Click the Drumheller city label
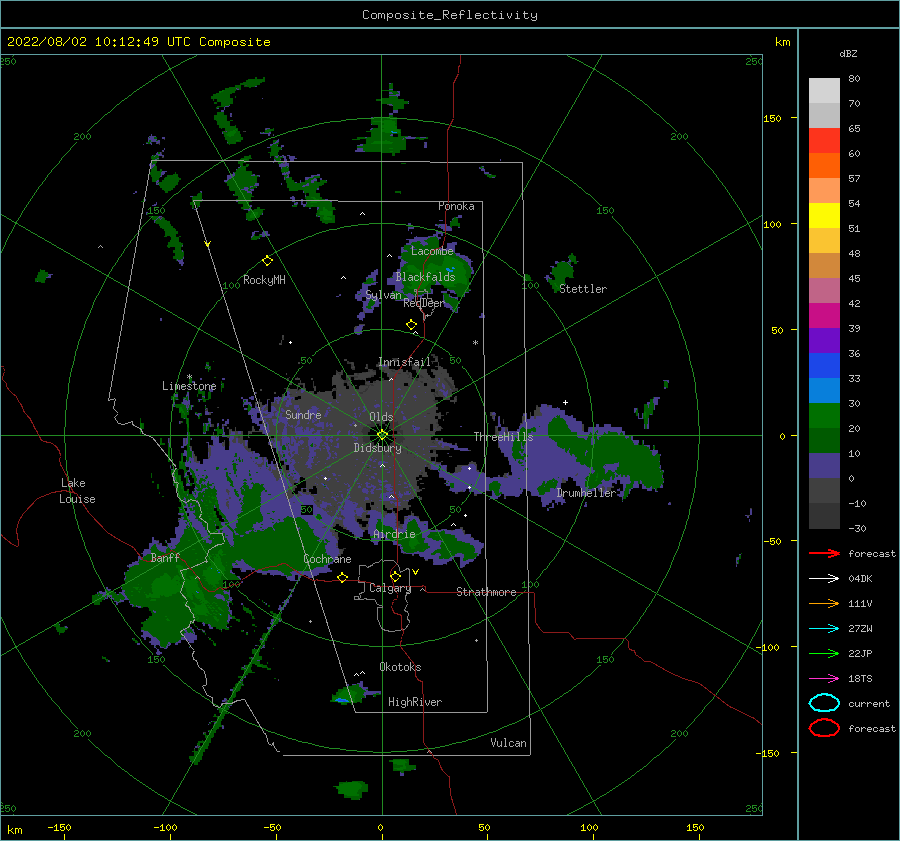 click(x=585, y=493)
